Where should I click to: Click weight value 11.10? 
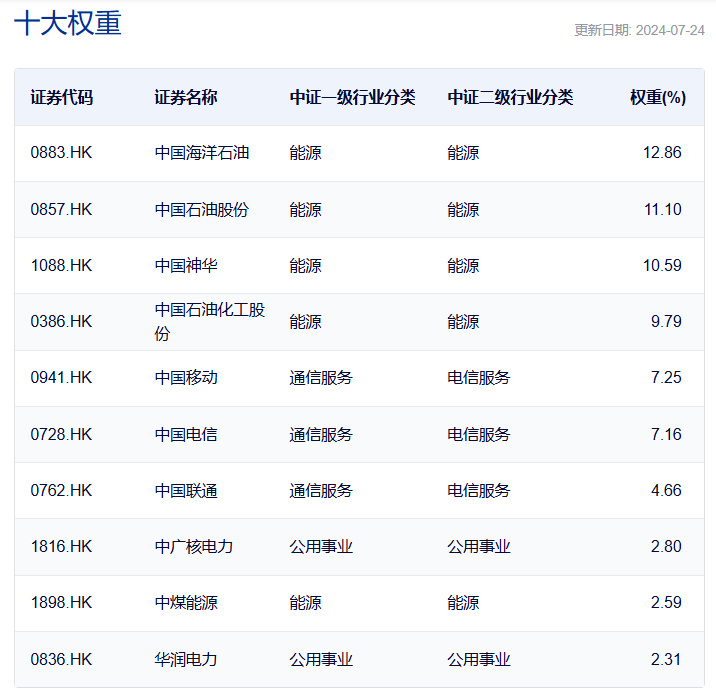[x=663, y=210]
